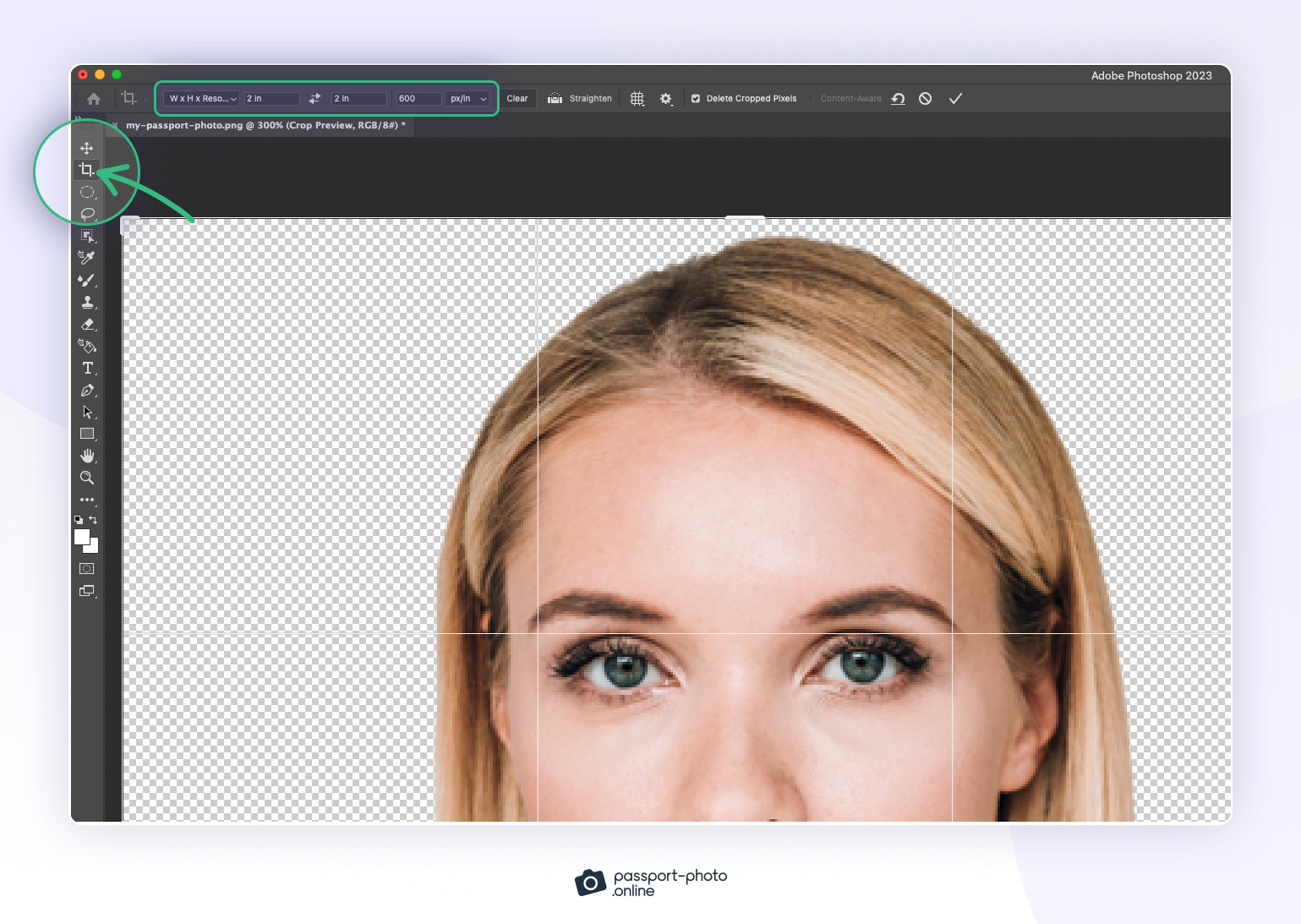Open the px/in resolution units dropdown
The height and width of the screenshot is (924, 1301).
click(x=468, y=99)
